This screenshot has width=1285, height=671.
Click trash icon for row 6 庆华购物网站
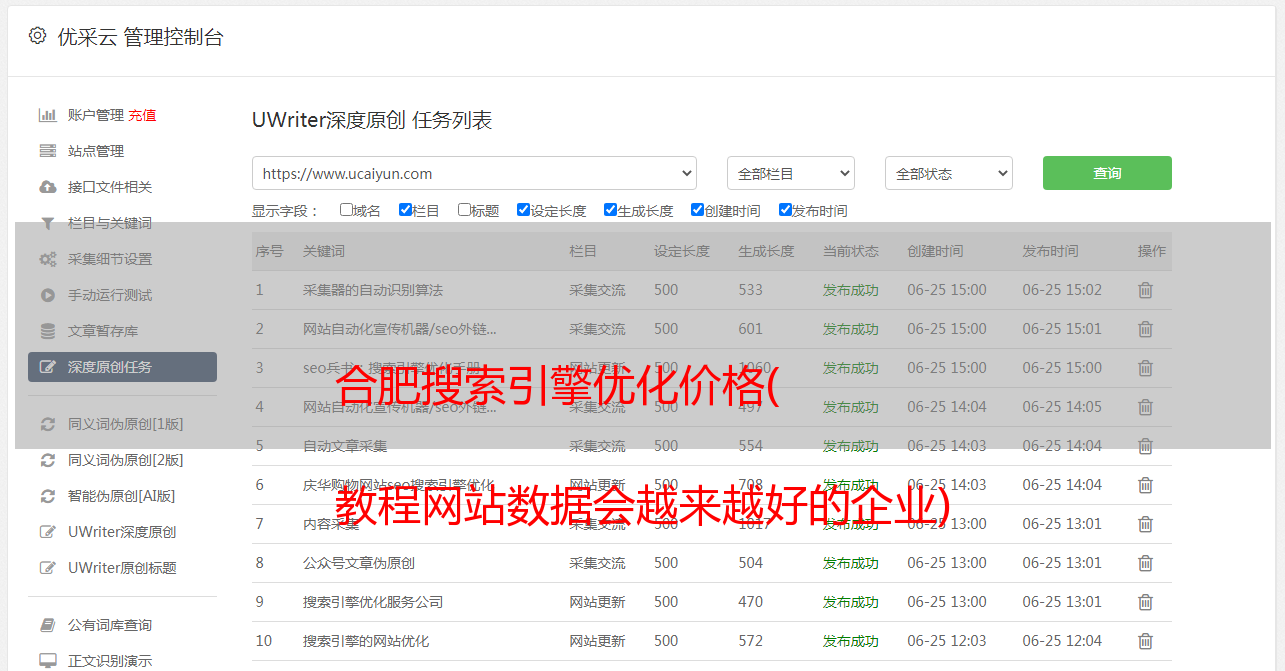tap(1146, 485)
